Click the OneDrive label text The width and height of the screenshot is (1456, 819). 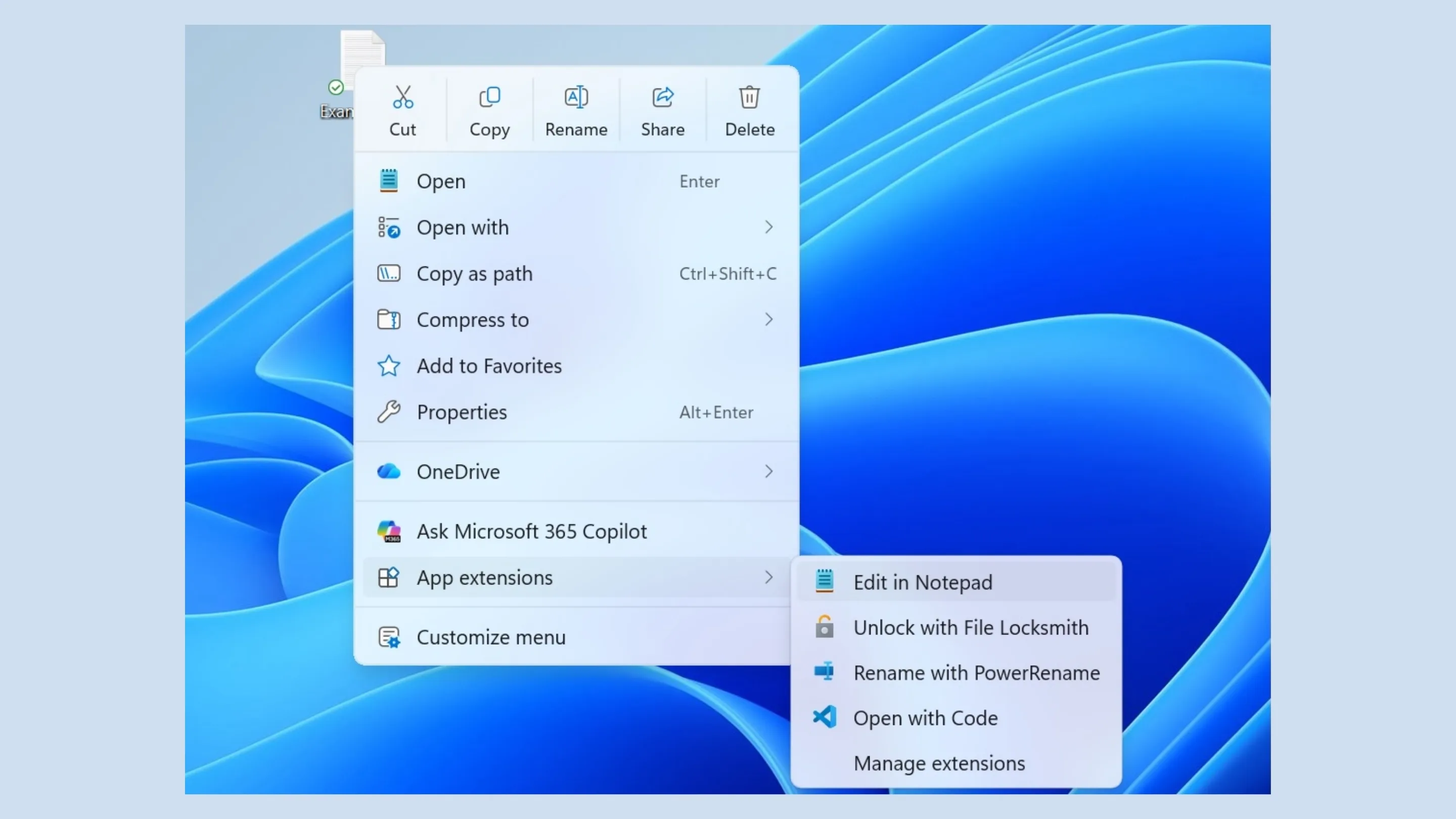[459, 471]
